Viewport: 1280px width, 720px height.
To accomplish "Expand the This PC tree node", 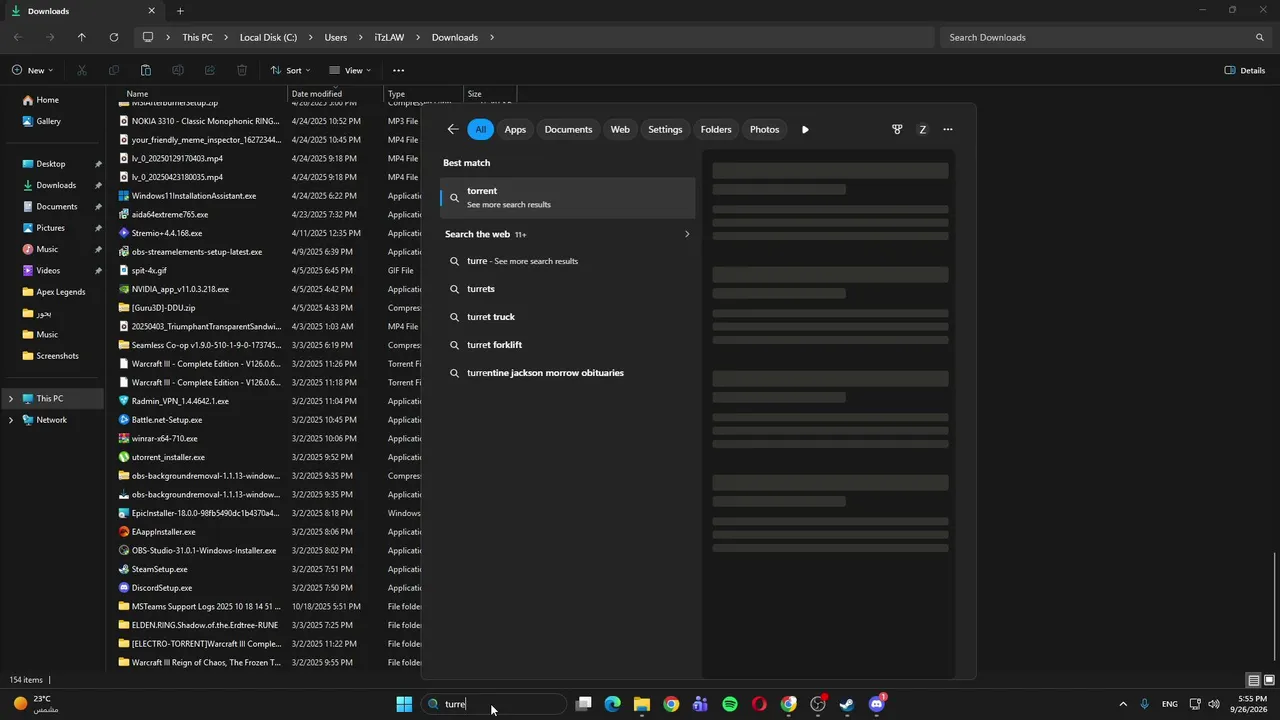I will coord(11,398).
